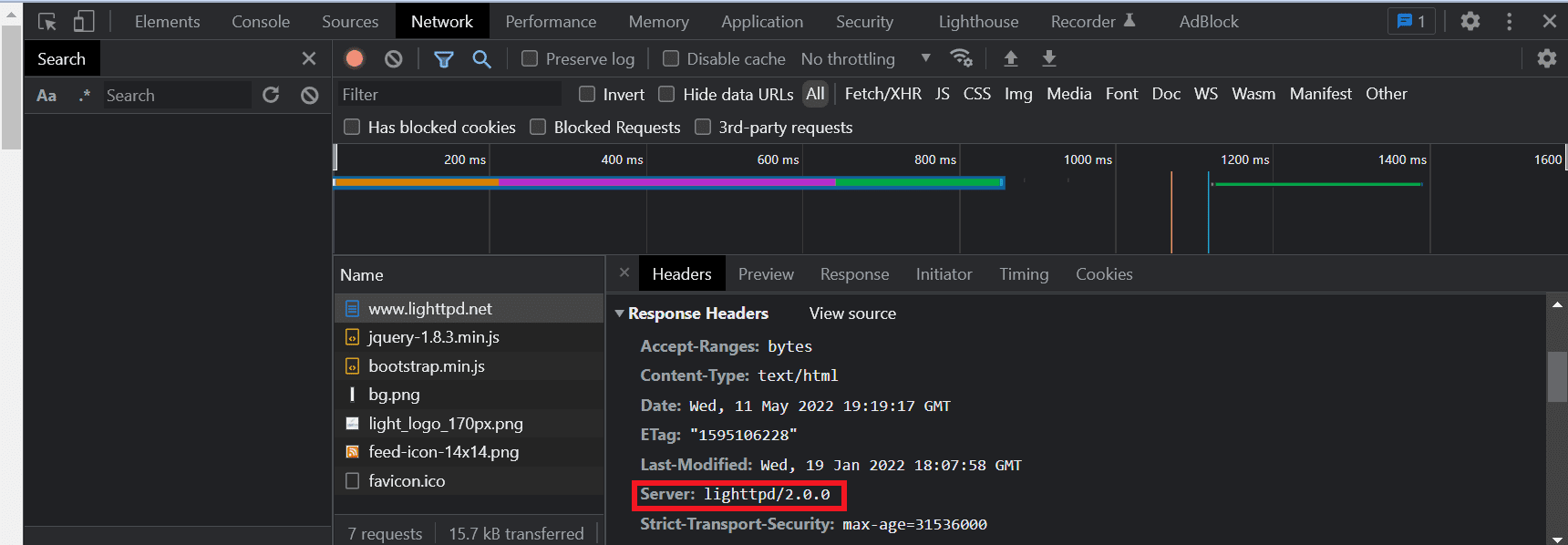
Task: Click the View source link
Action: click(852, 314)
